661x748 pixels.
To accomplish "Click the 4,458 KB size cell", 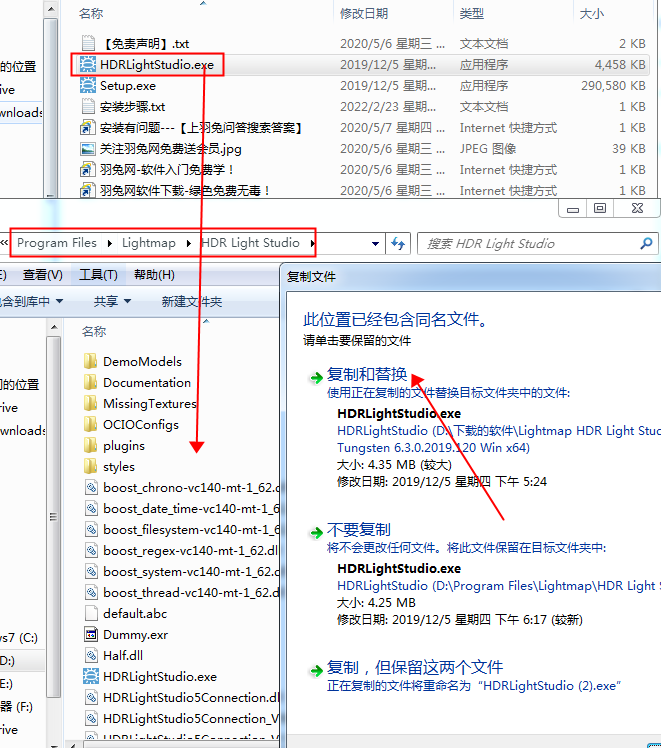I will pos(620,64).
